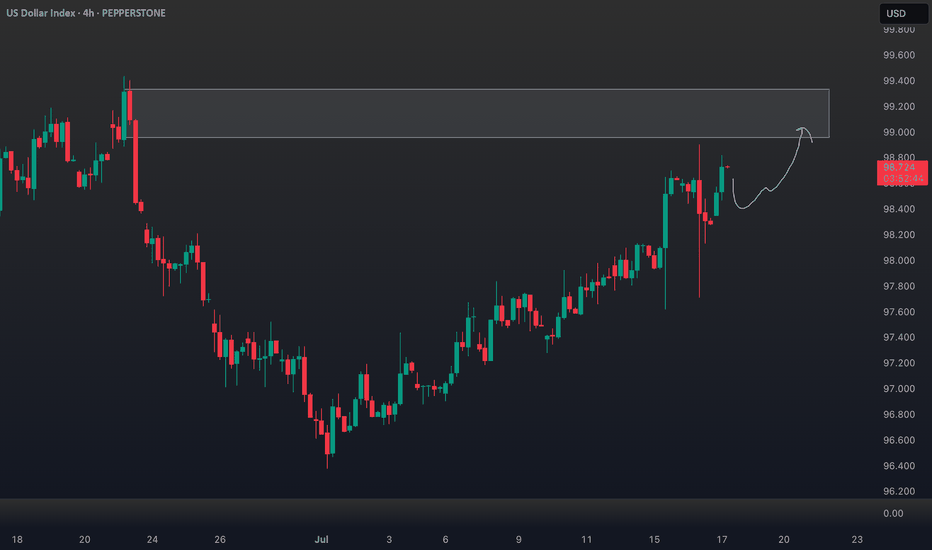
Task: Click the 96.400 price axis label
Action: click(x=899, y=466)
